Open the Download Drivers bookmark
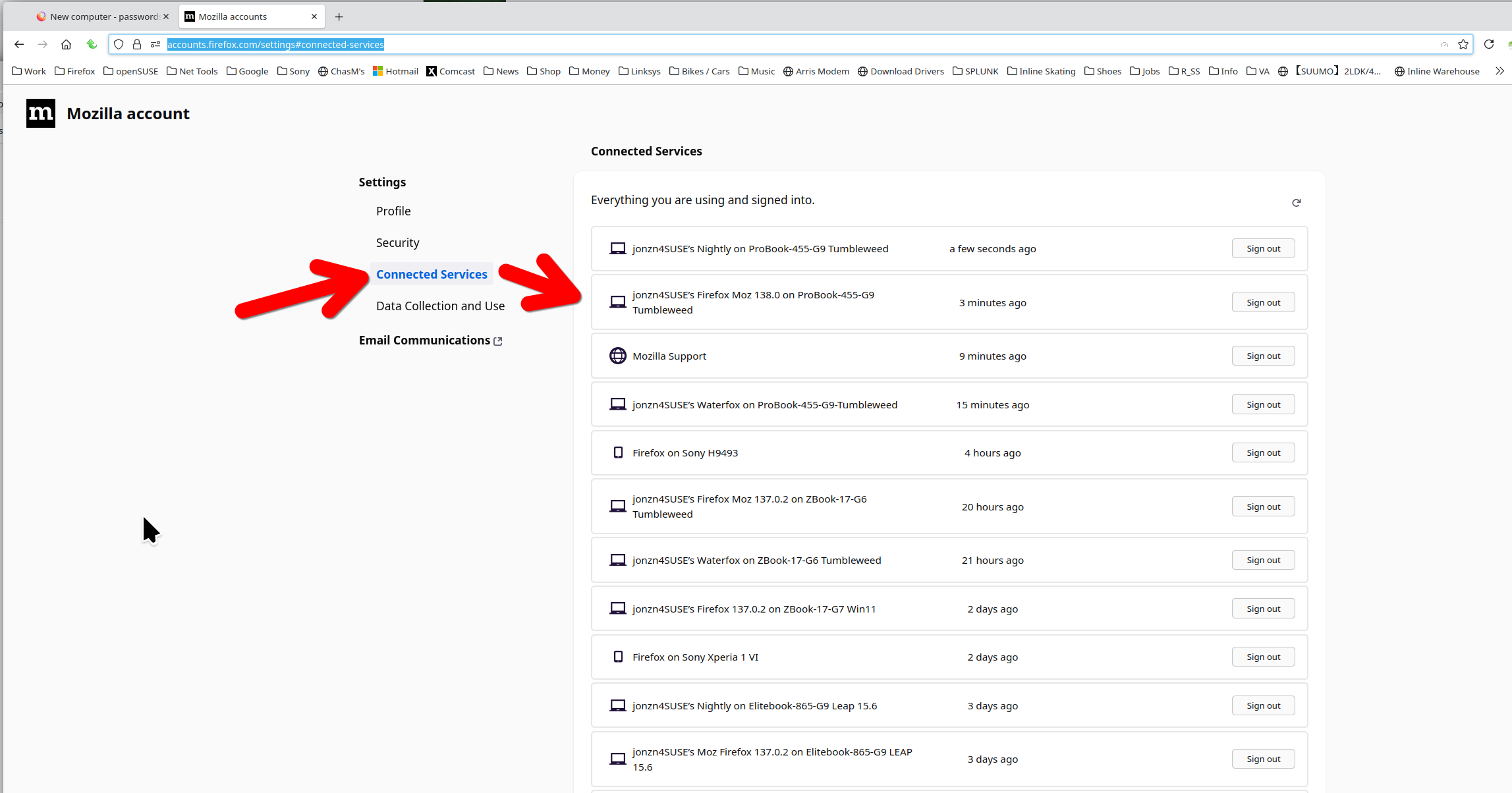Image resolution: width=1512 pixels, height=793 pixels. coord(901,71)
